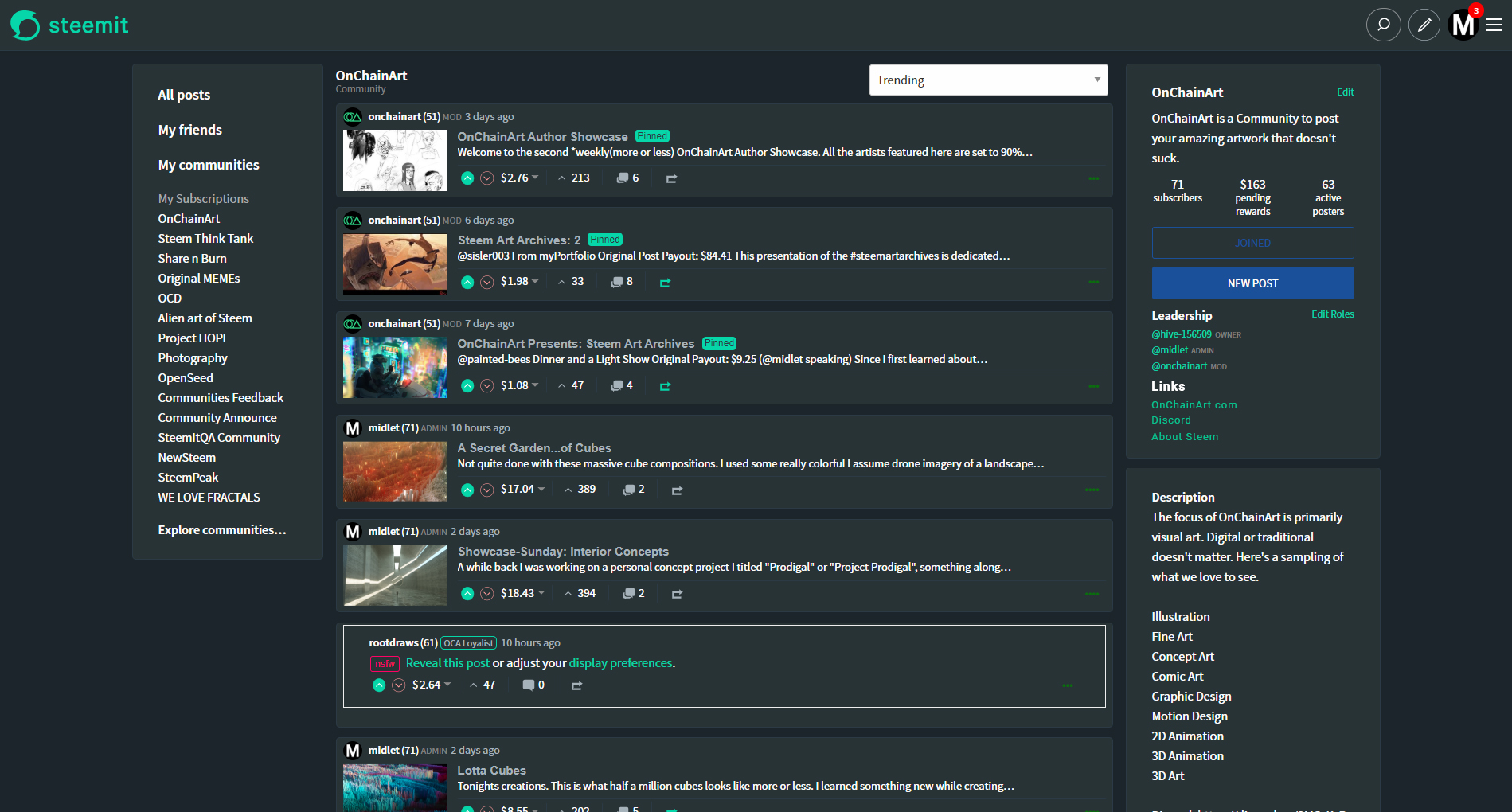Select Photography community in sidebar
Viewport: 1512px width, 812px height.
(x=193, y=358)
